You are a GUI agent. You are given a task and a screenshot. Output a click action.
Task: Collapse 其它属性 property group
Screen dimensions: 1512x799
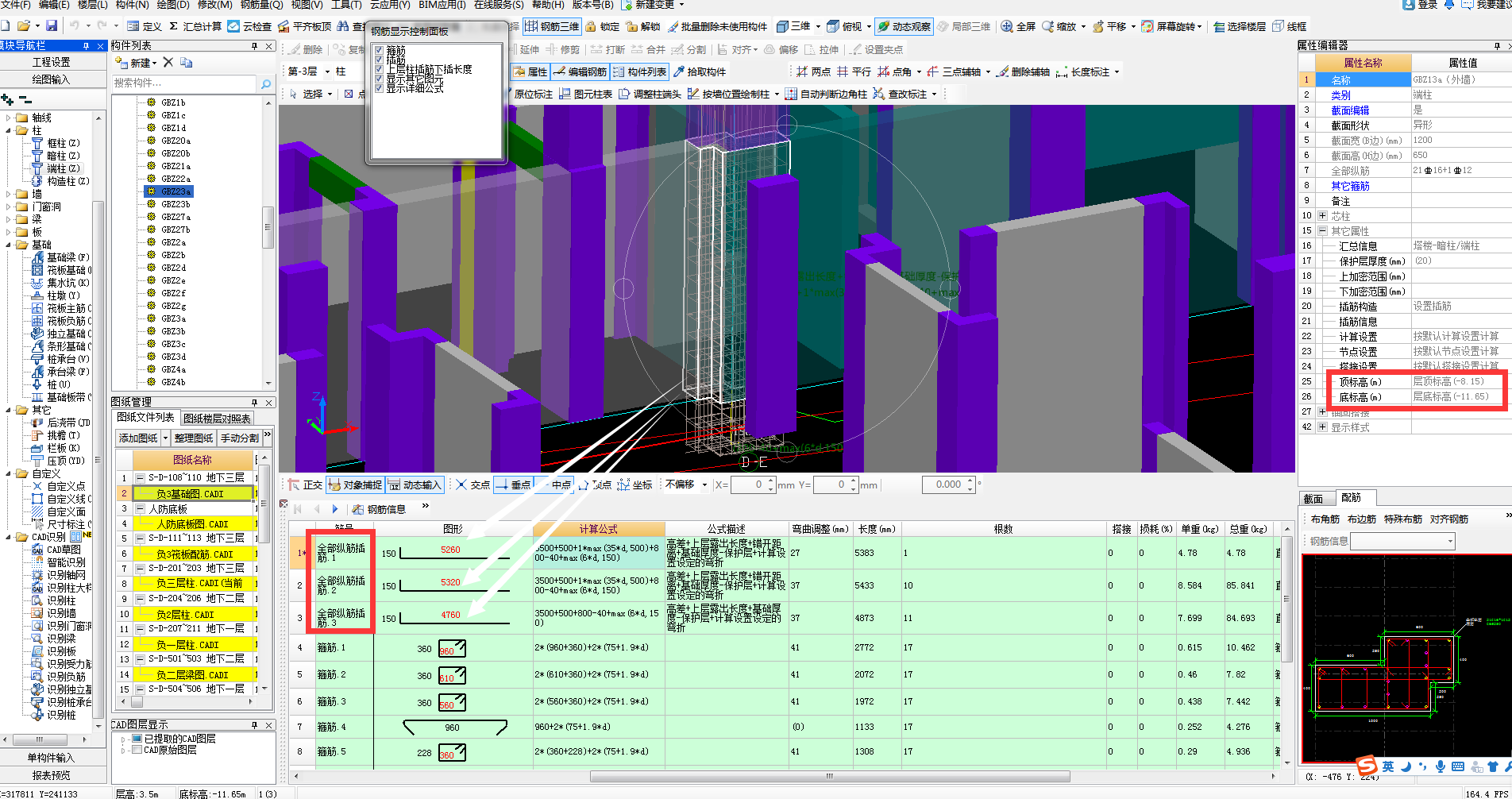(x=1322, y=230)
